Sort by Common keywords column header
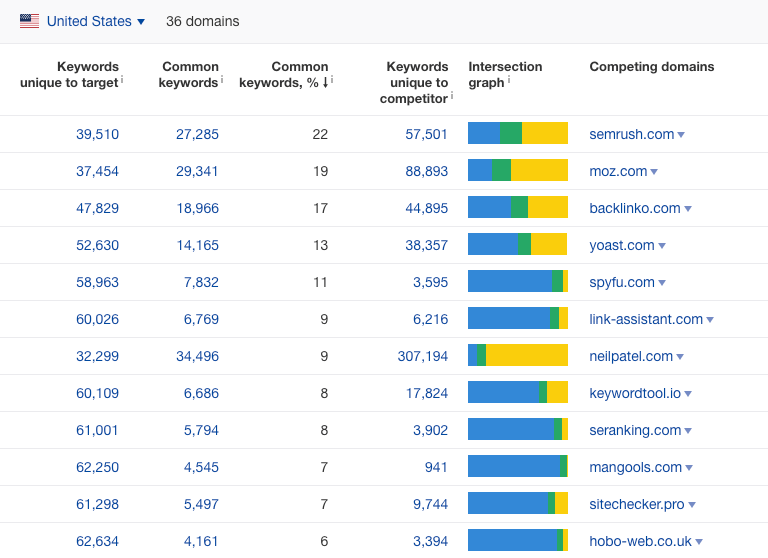This screenshot has width=768, height=558. 189,74
